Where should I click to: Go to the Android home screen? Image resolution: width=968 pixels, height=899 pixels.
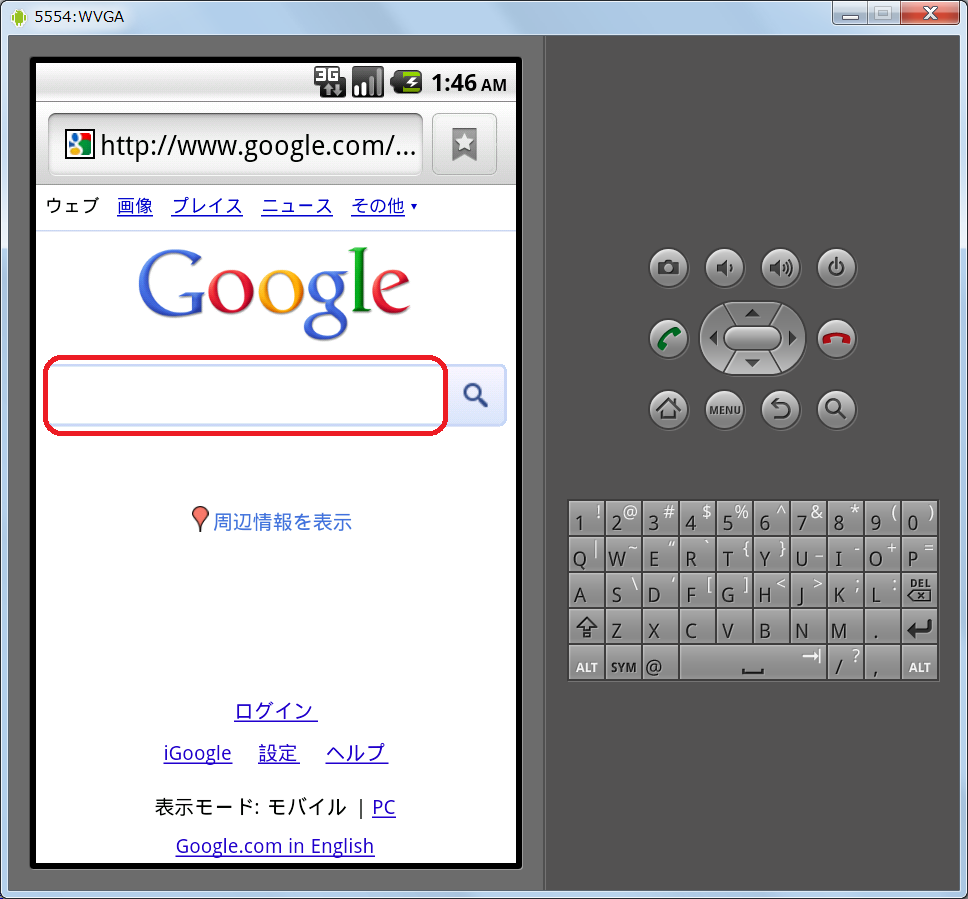(669, 409)
